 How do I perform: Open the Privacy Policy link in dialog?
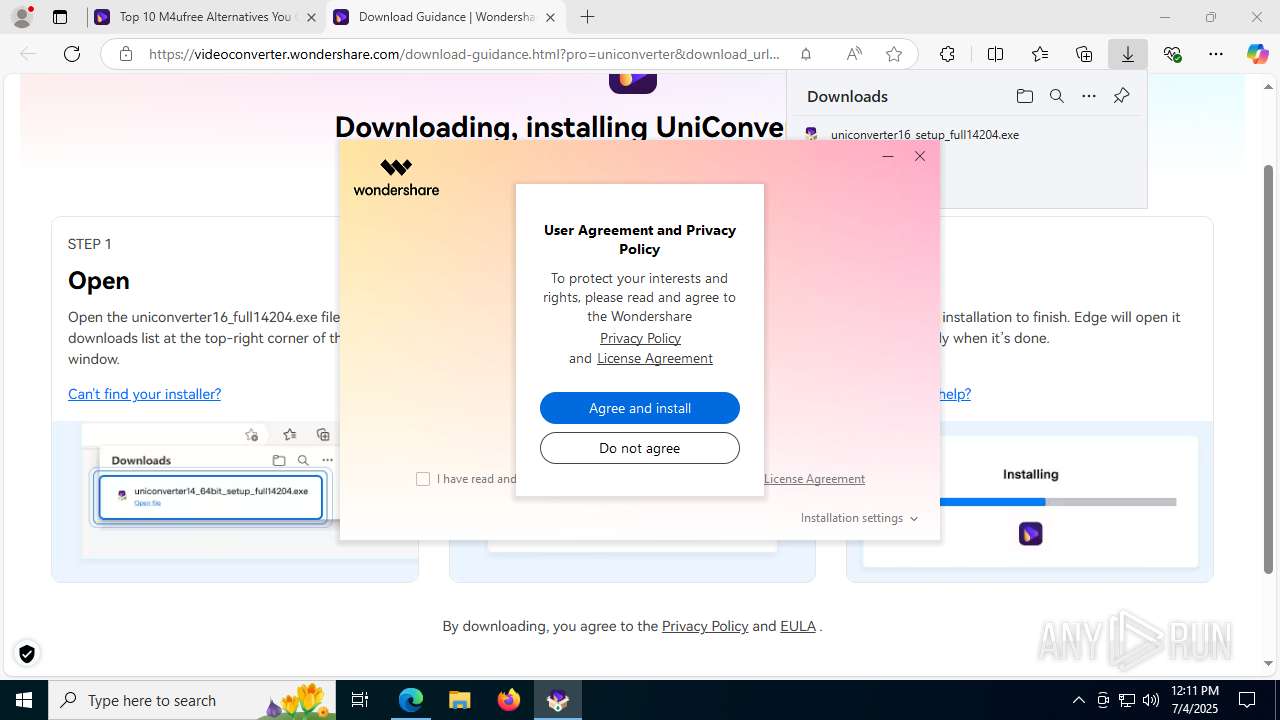pyautogui.click(x=640, y=338)
